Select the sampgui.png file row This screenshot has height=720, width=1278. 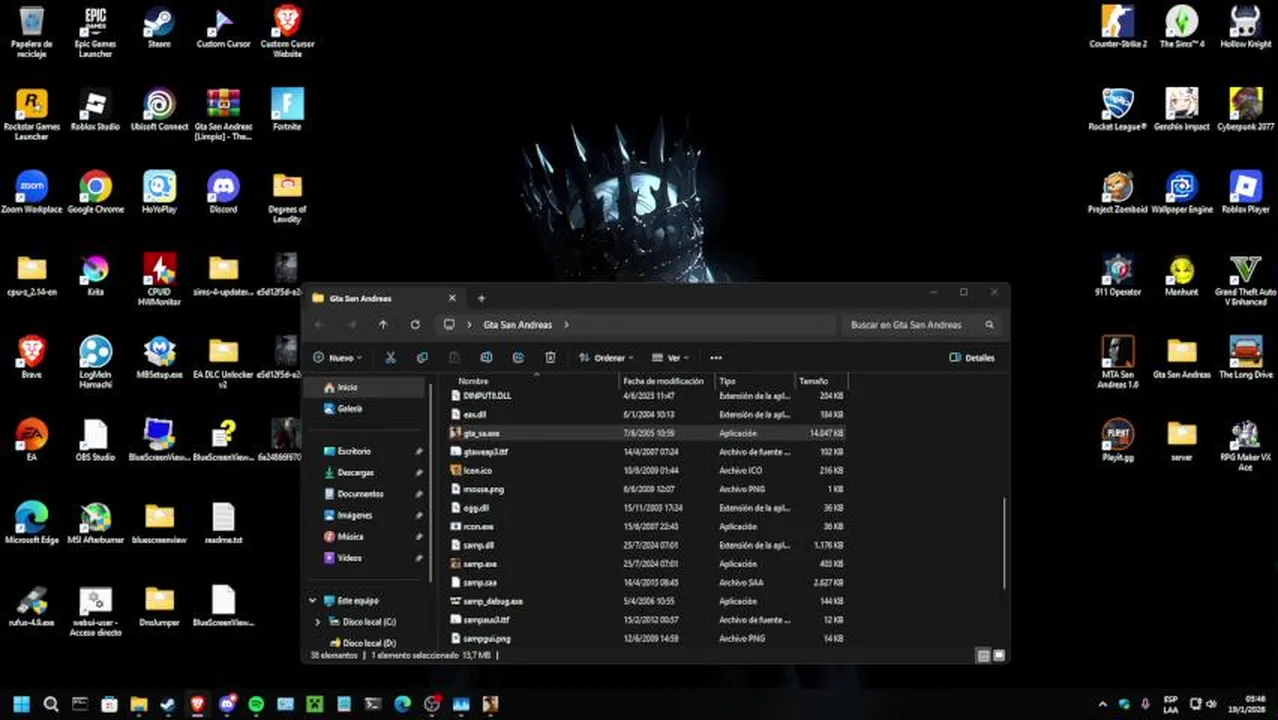pos(648,638)
